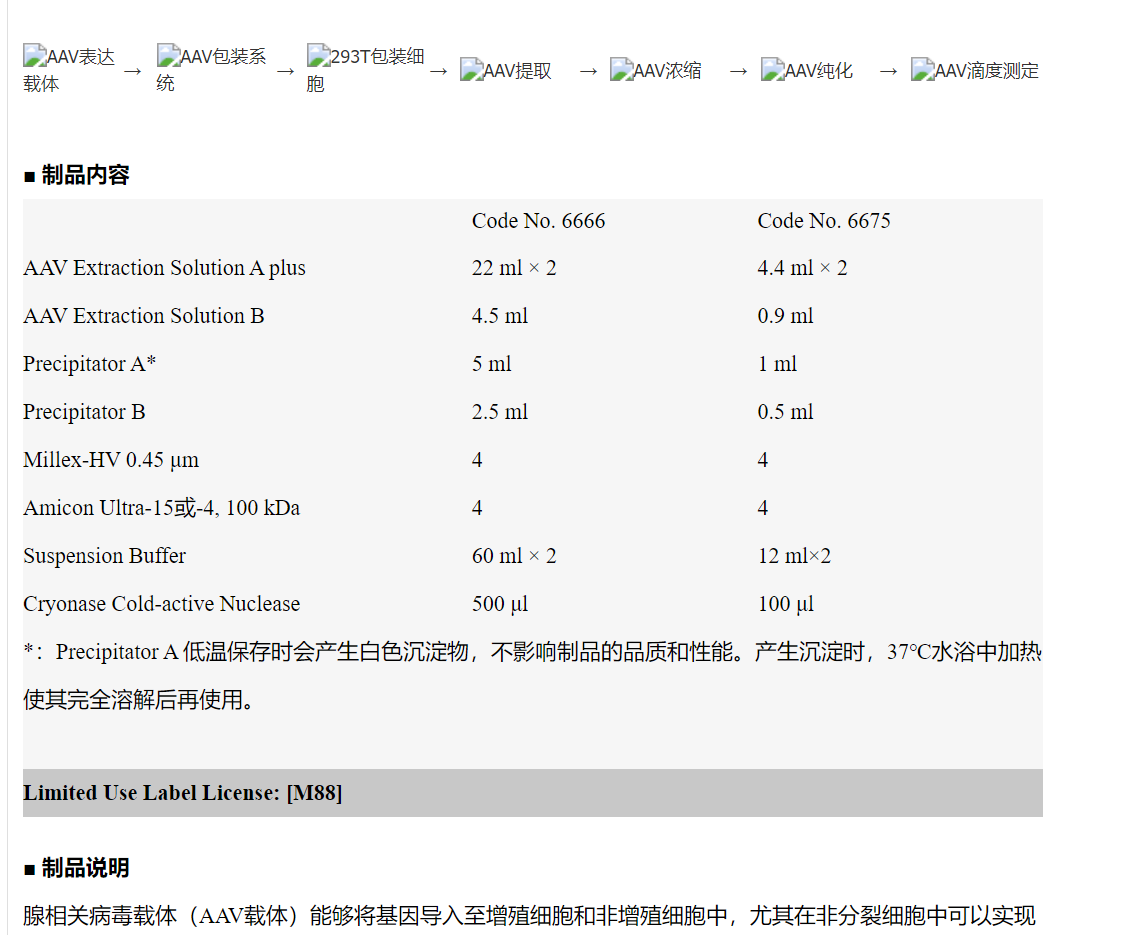This screenshot has height=935, width=1145.
Task: Click the Limited Use Label License [M88] bar
Action: [x=183, y=793]
